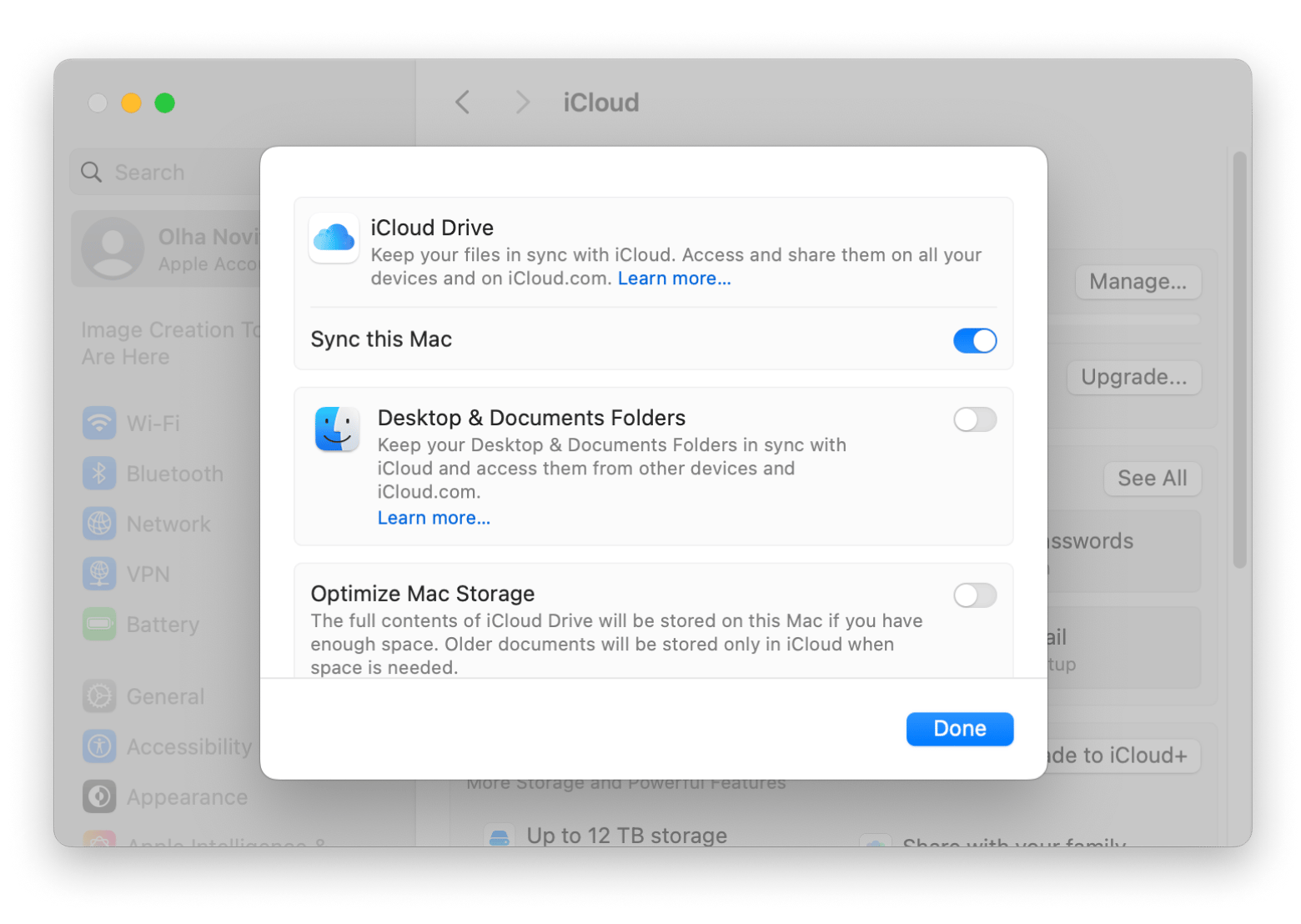
Task: Click the window scrollbar on the right
Action: pyautogui.click(x=1239, y=359)
